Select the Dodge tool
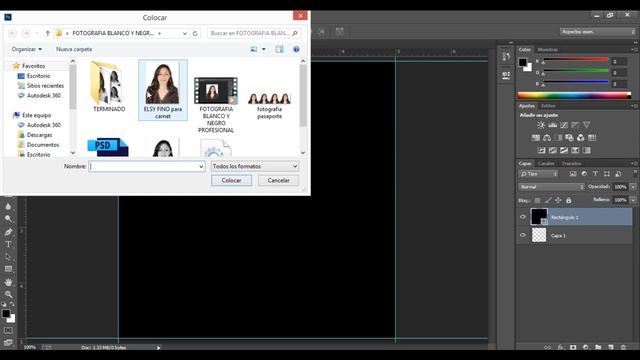 pos(8,219)
